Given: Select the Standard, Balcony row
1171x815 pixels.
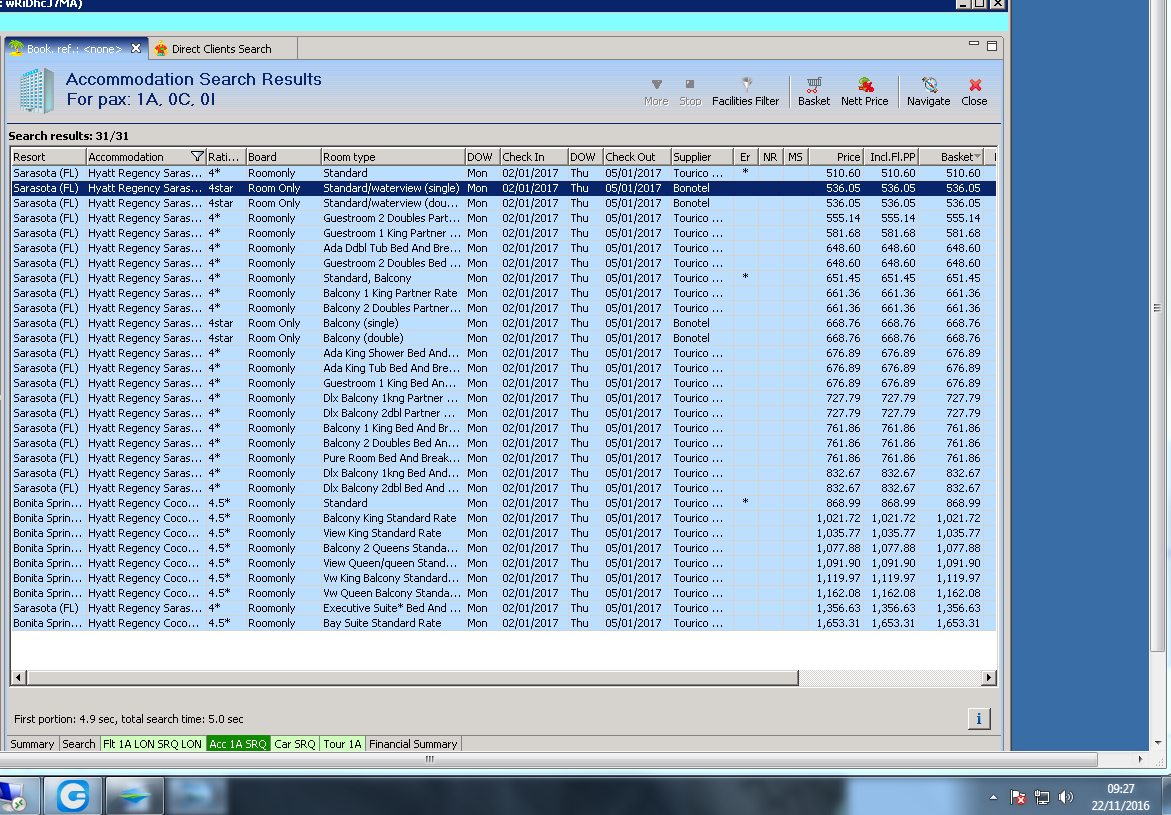Looking at the screenshot, I should [x=503, y=278].
